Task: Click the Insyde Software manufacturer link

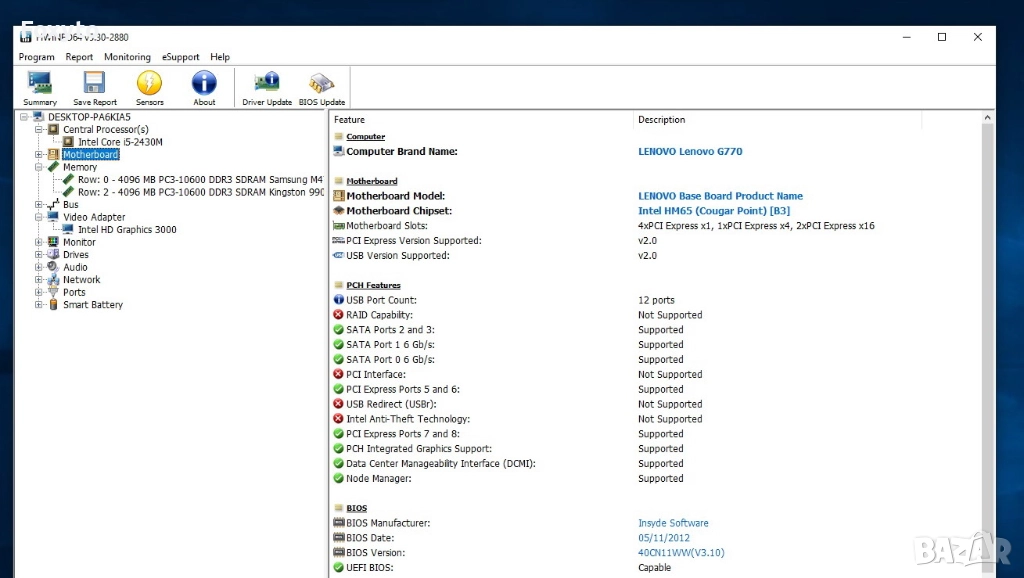Action: 673,523
